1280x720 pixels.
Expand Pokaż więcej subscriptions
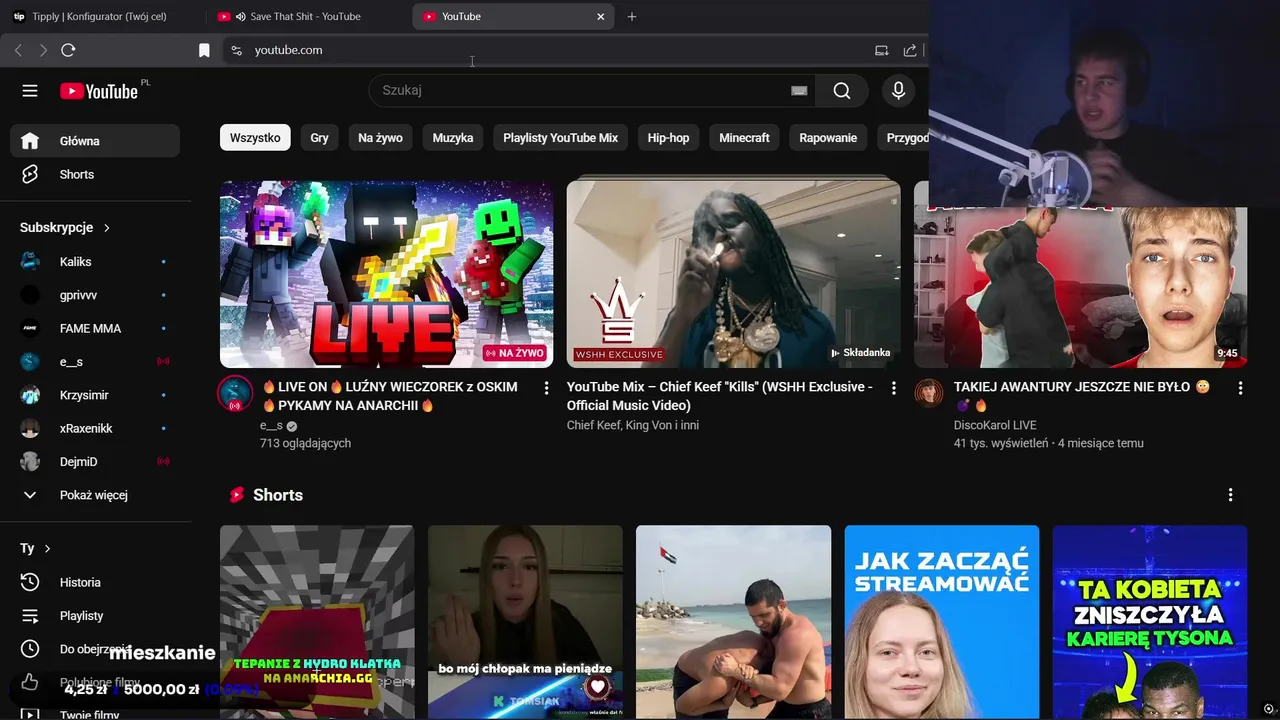tap(95, 495)
